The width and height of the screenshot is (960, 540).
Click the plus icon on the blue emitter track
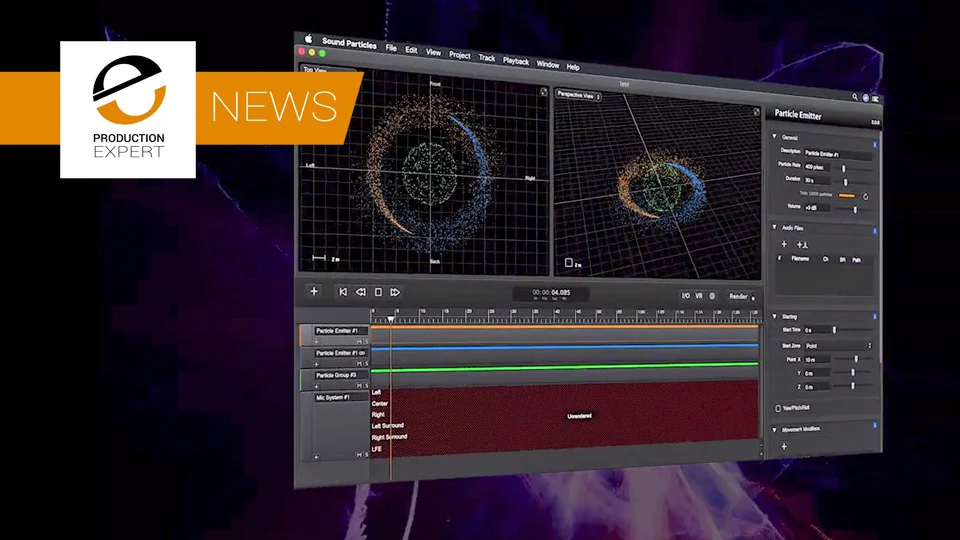click(317, 364)
